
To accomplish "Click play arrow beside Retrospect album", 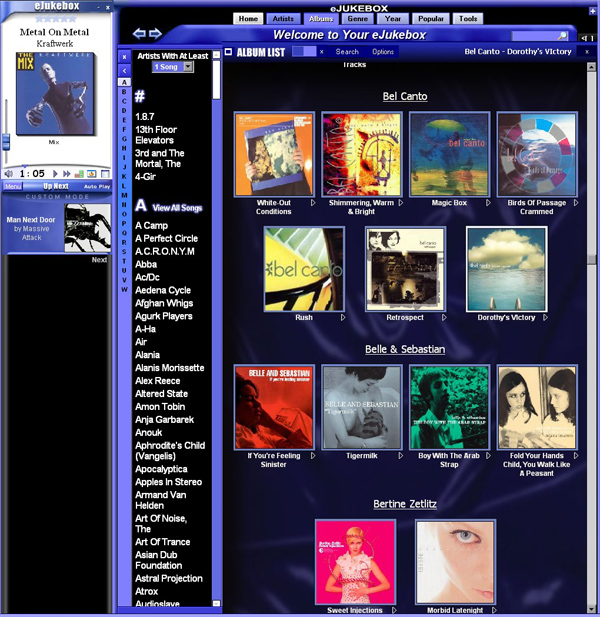I will coord(444,318).
